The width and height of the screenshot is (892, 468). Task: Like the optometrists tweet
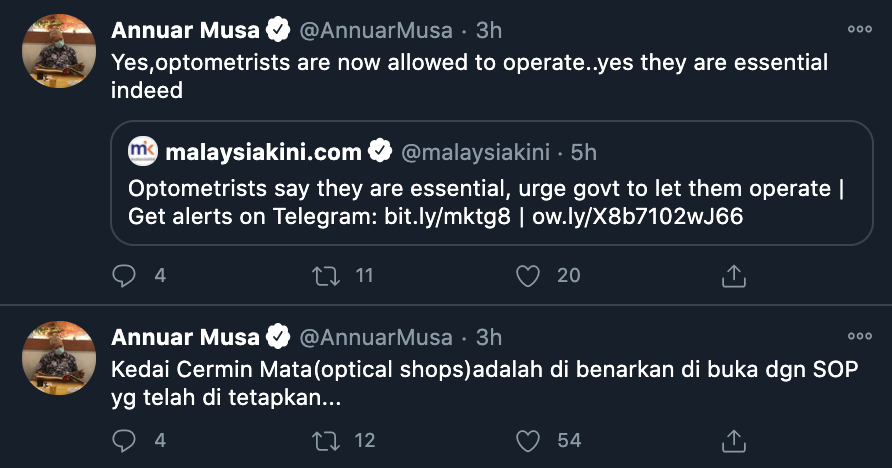click(530, 275)
